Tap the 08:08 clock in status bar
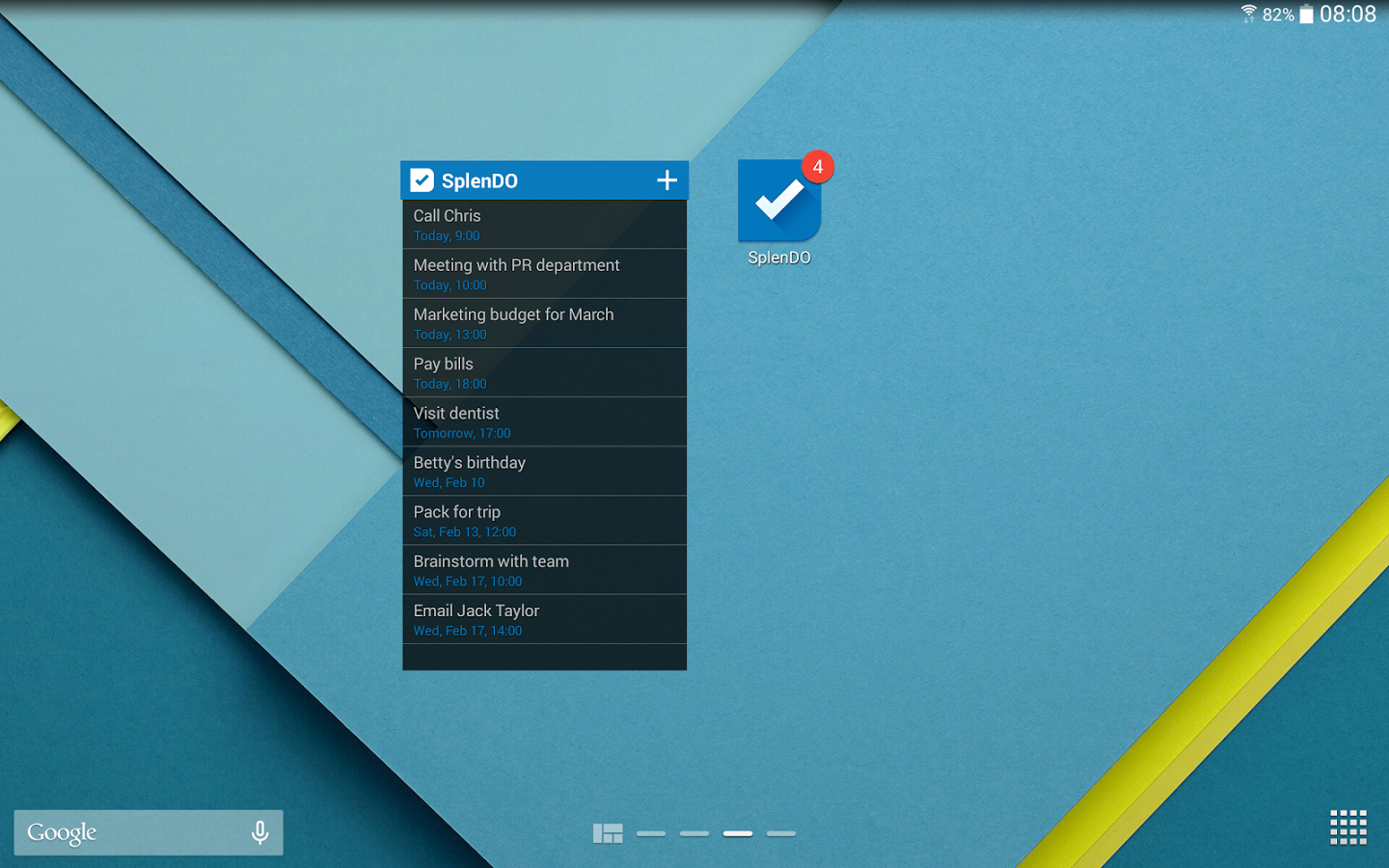 tap(1348, 14)
